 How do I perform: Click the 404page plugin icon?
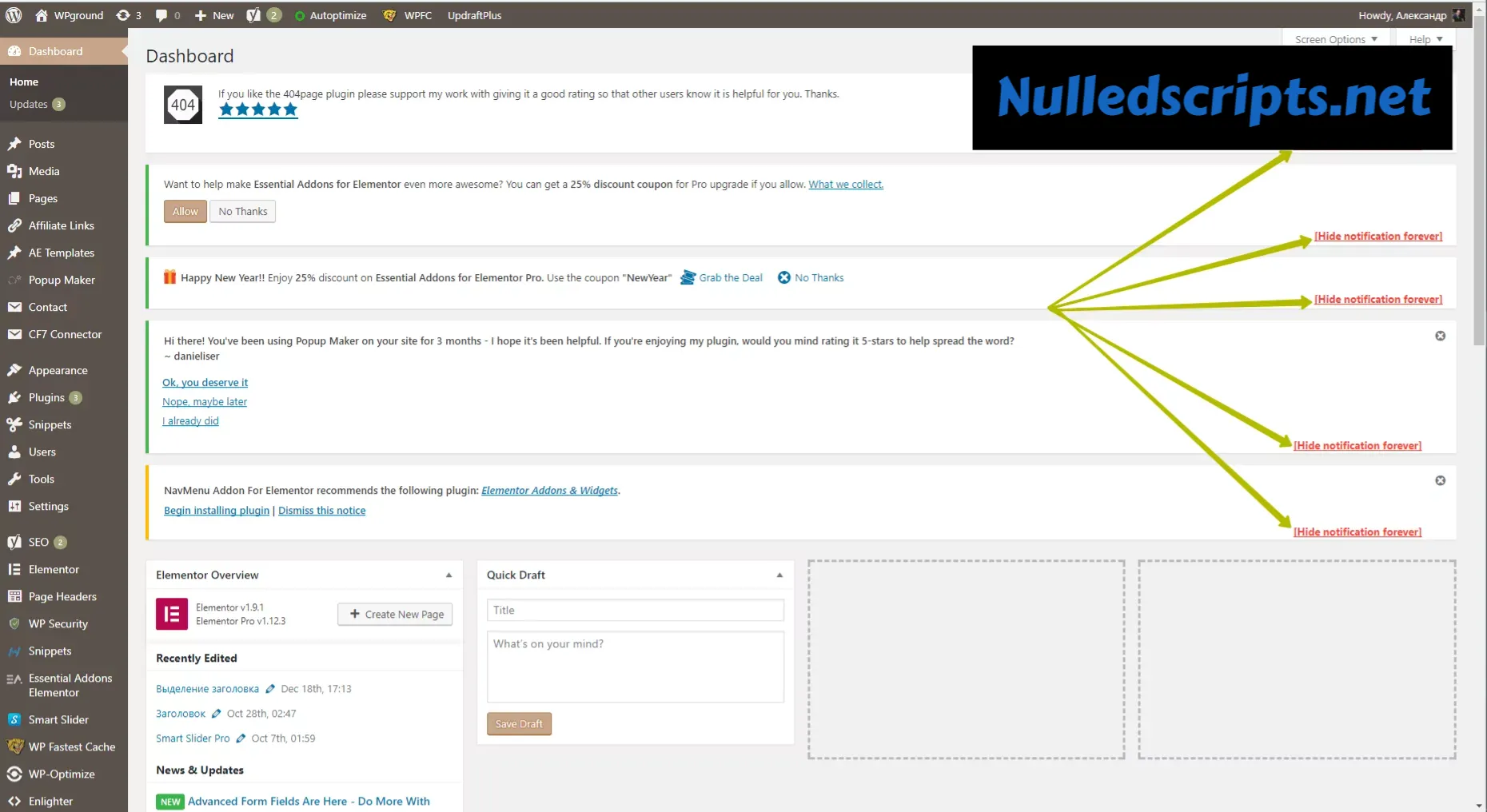(183, 105)
